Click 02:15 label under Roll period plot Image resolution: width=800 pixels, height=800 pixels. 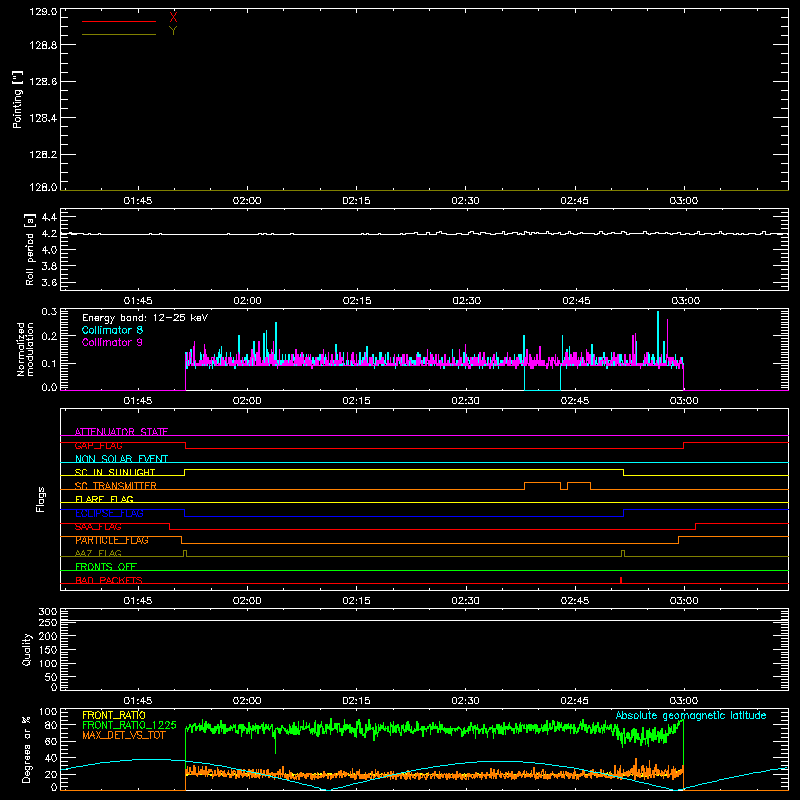coord(357,301)
